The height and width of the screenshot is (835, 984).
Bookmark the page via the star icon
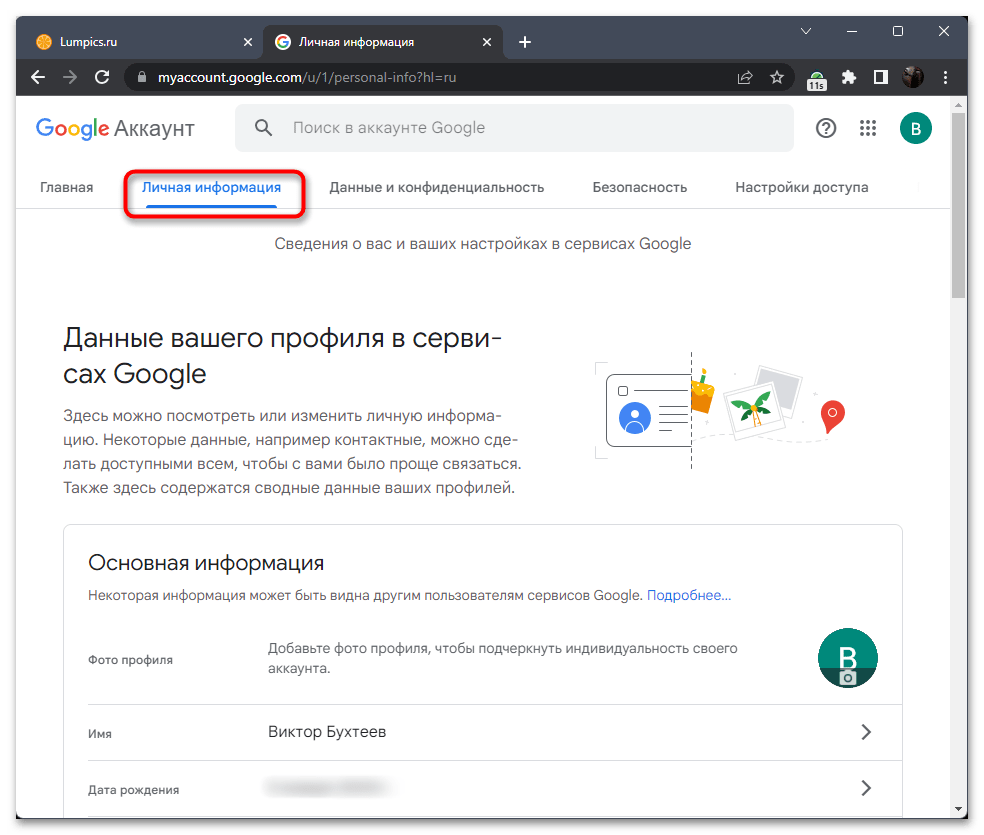click(x=777, y=77)
